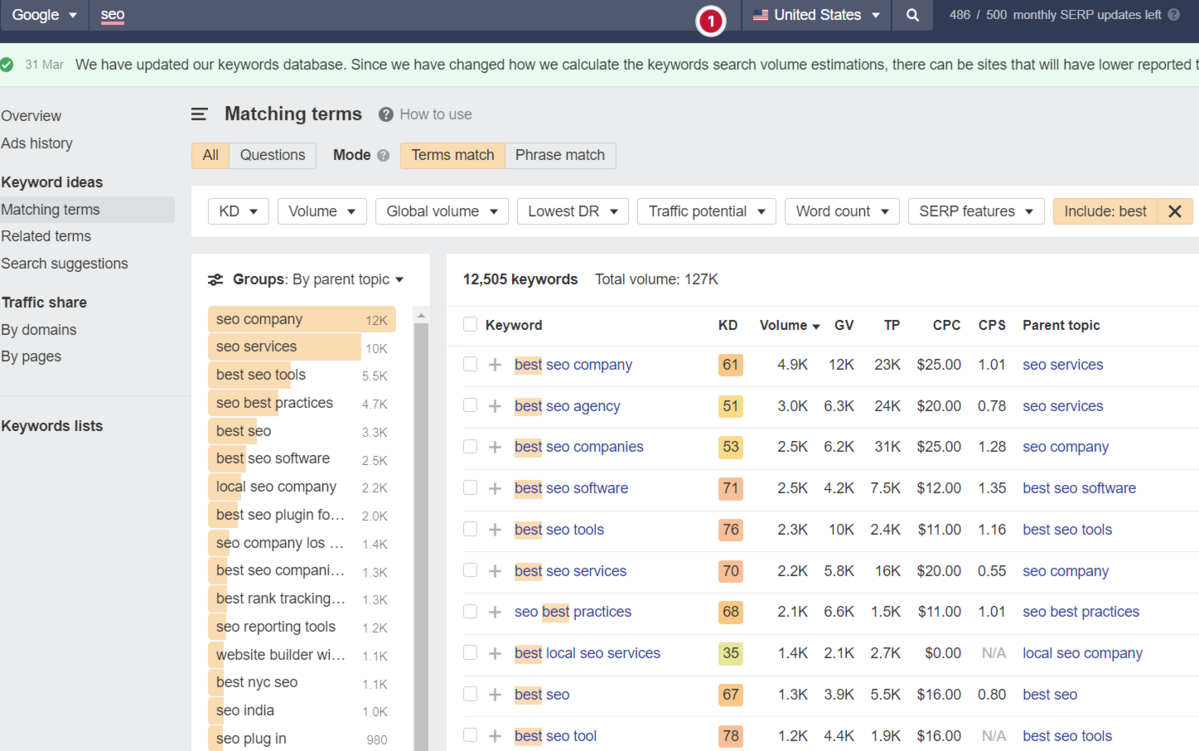This screenshot has width=1199, height=751.
Task: Click the seo search input field
Action: point(112,15)
